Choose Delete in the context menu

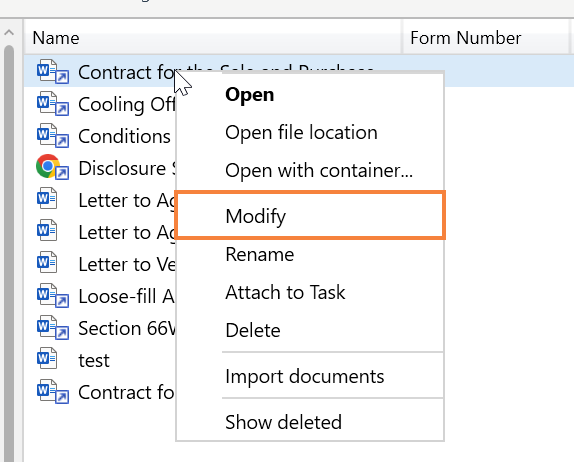coord(253,331)
